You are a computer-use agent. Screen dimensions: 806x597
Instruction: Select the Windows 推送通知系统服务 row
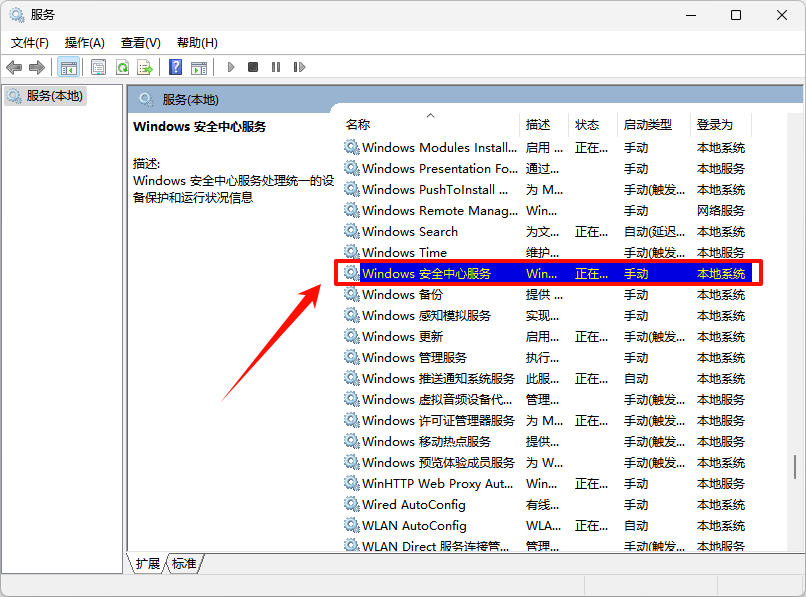[547, 379]
